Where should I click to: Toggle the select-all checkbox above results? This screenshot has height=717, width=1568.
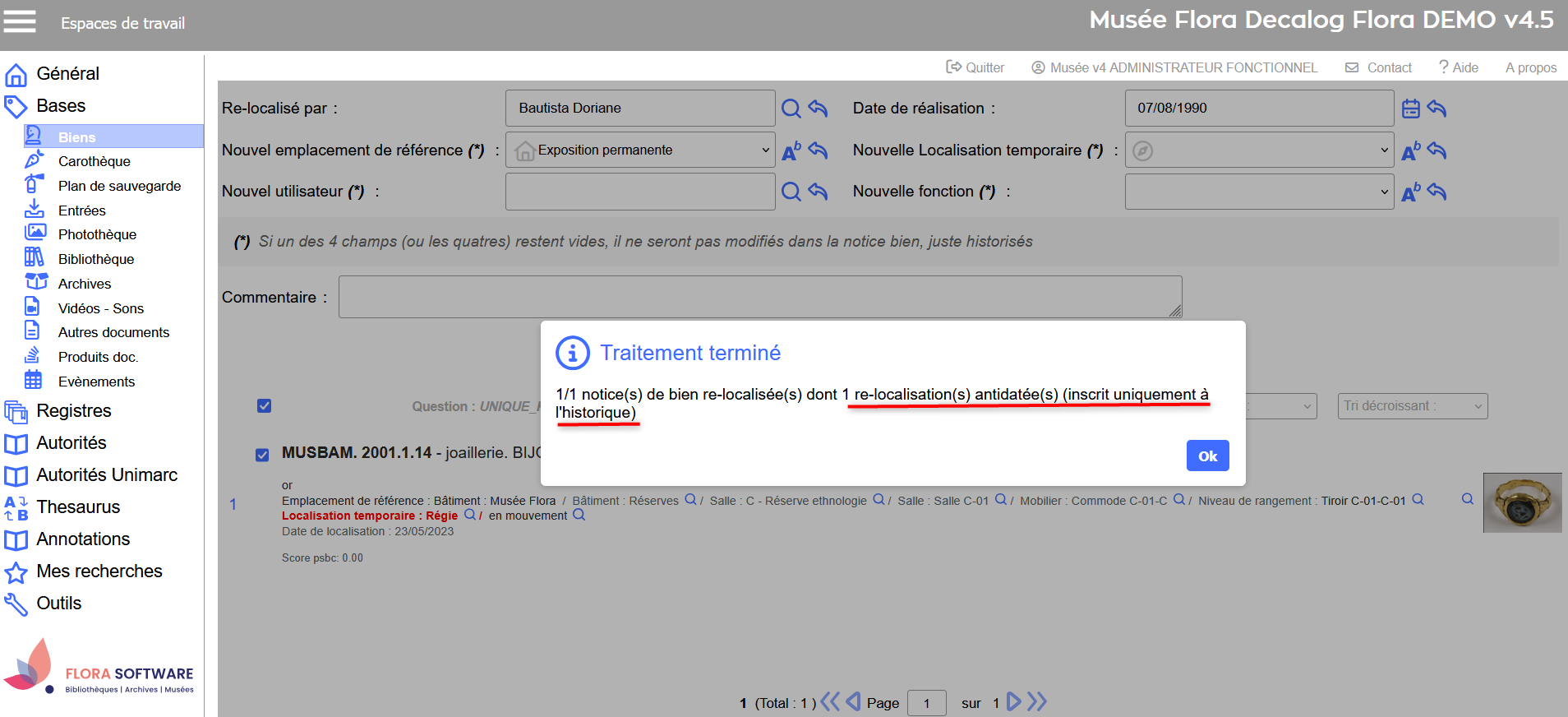(264, 405)
